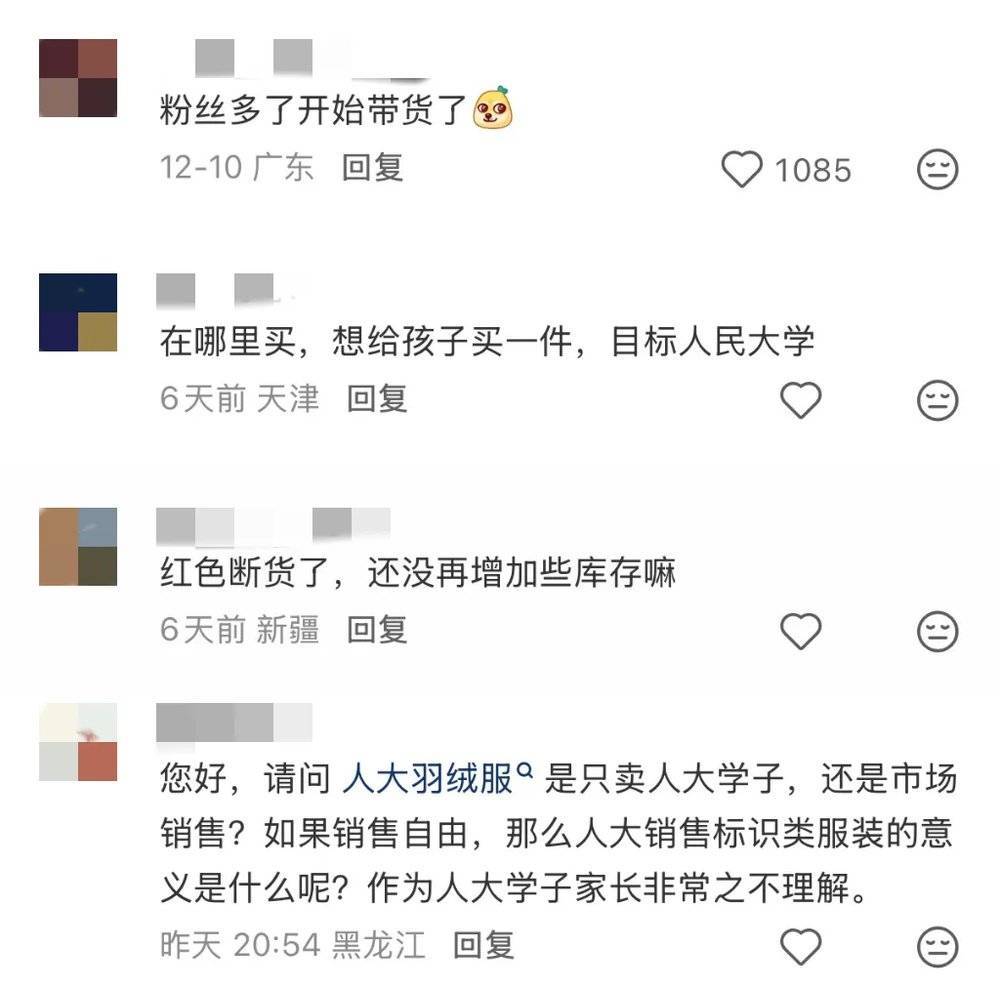Like the comment with 1085 likes

click(742, 169)
